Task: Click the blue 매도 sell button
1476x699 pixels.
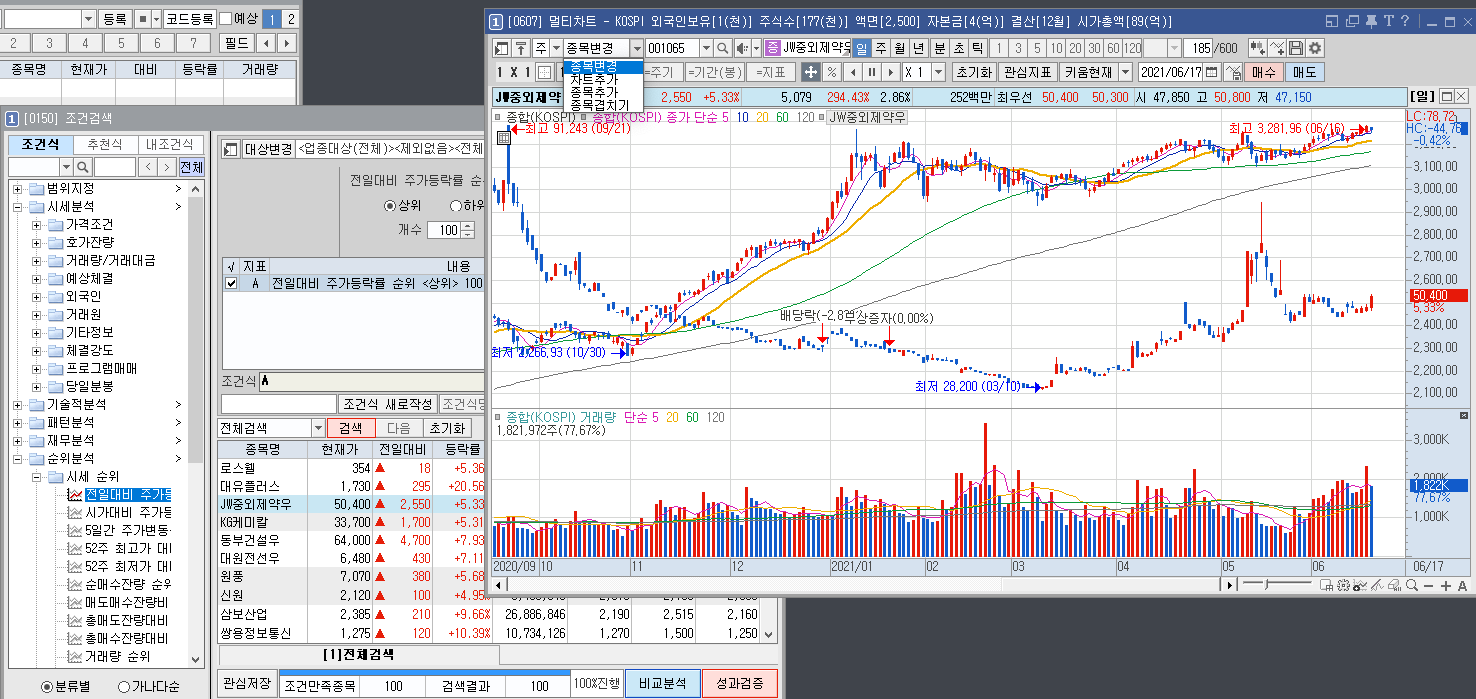Action: [1305, 72]
